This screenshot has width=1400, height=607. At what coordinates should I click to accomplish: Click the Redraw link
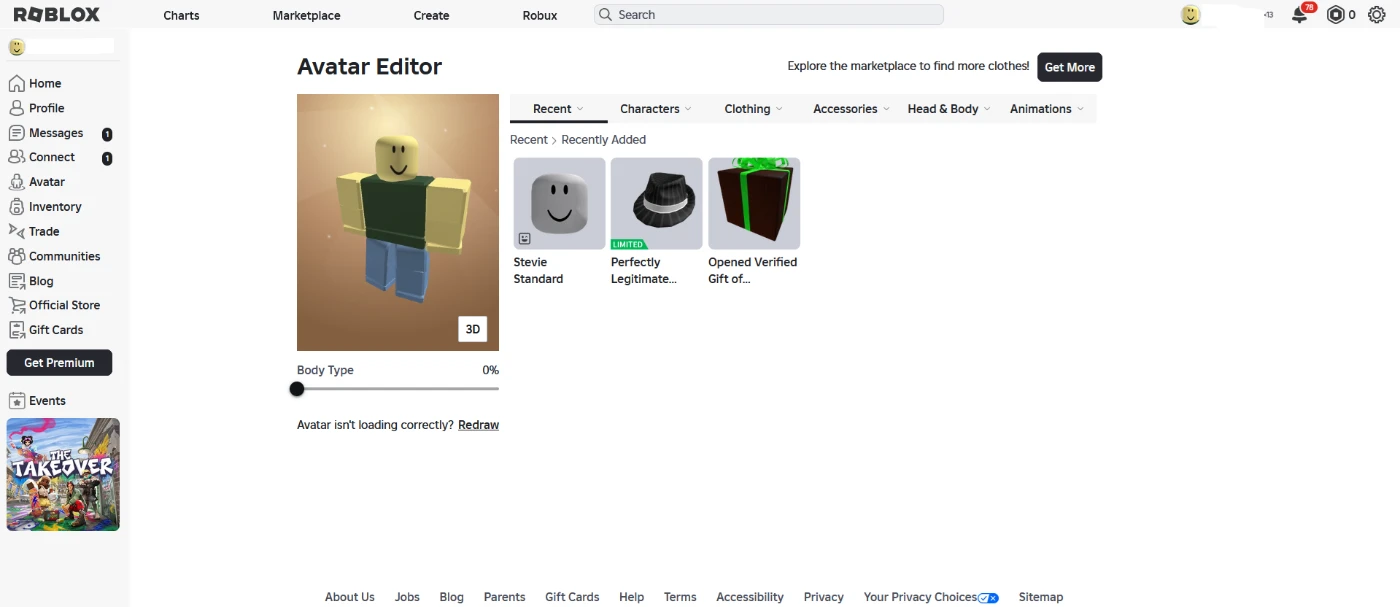click(x=478, y=425)
